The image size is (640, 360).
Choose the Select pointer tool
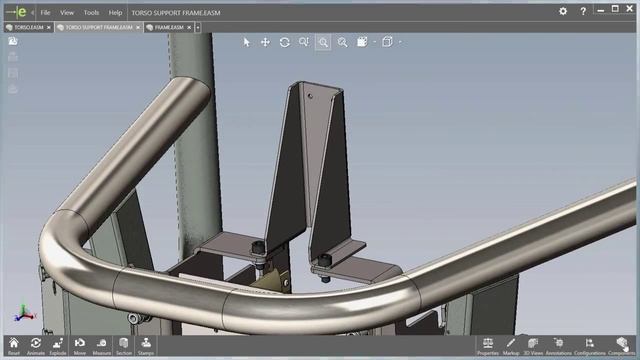click(x=246, y=42)
